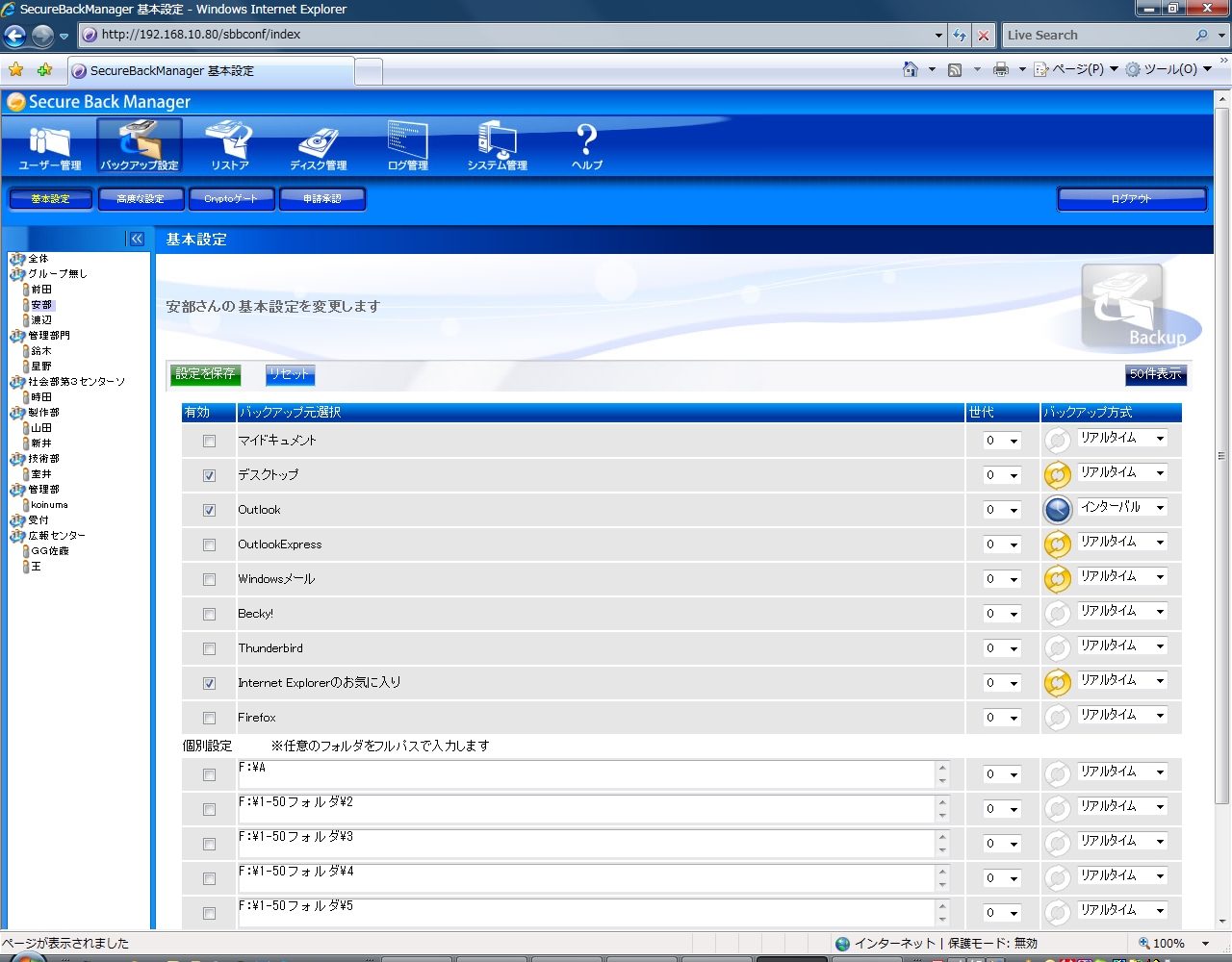The width and height of the screenshot is (1232, 962).
Task: Click the IE back navigation arrow
Action: click(x=14, y=36)
